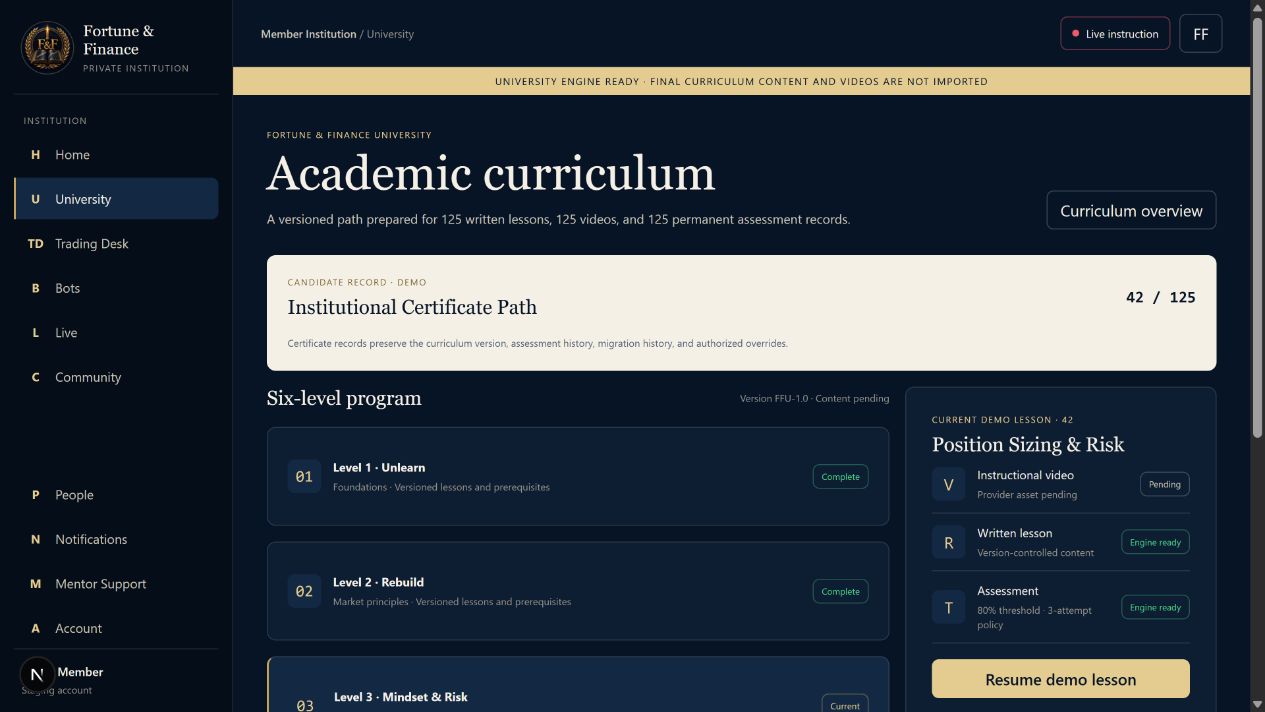This screenshot has height=712, width=1265.
Task: Open People page
Action: coord(116,495)
